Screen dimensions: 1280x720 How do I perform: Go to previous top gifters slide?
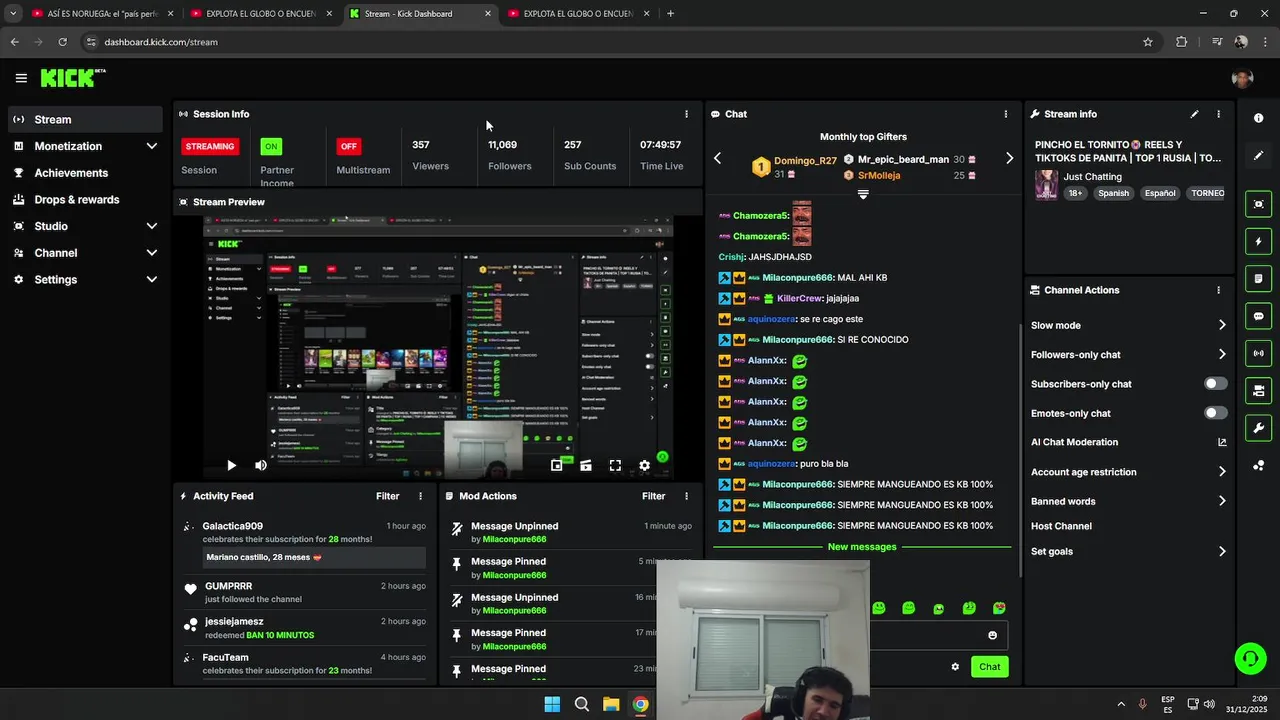(x=717, y=158)
